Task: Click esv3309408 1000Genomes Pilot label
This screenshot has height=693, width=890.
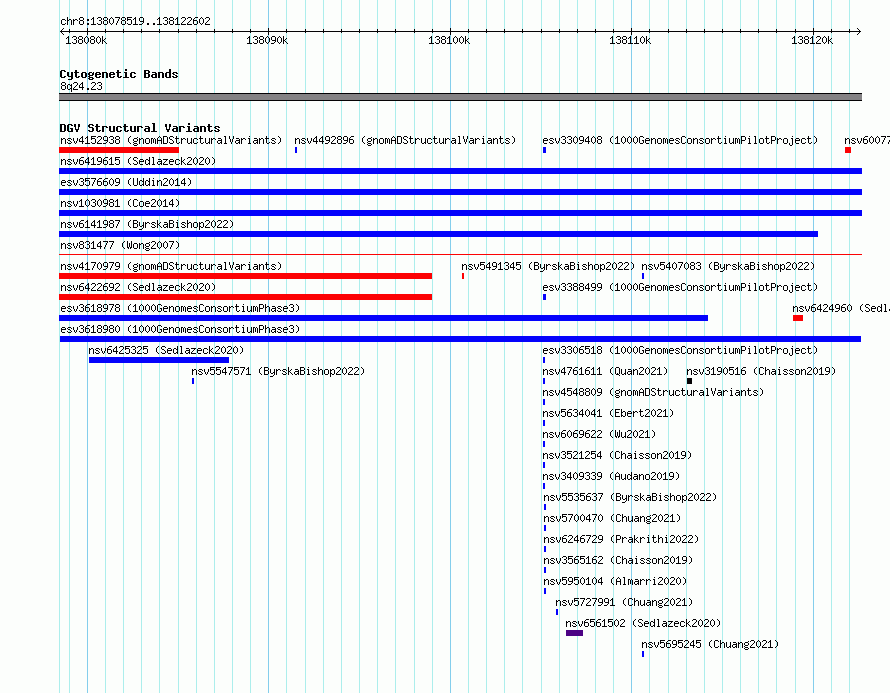Action: point(680,140)
